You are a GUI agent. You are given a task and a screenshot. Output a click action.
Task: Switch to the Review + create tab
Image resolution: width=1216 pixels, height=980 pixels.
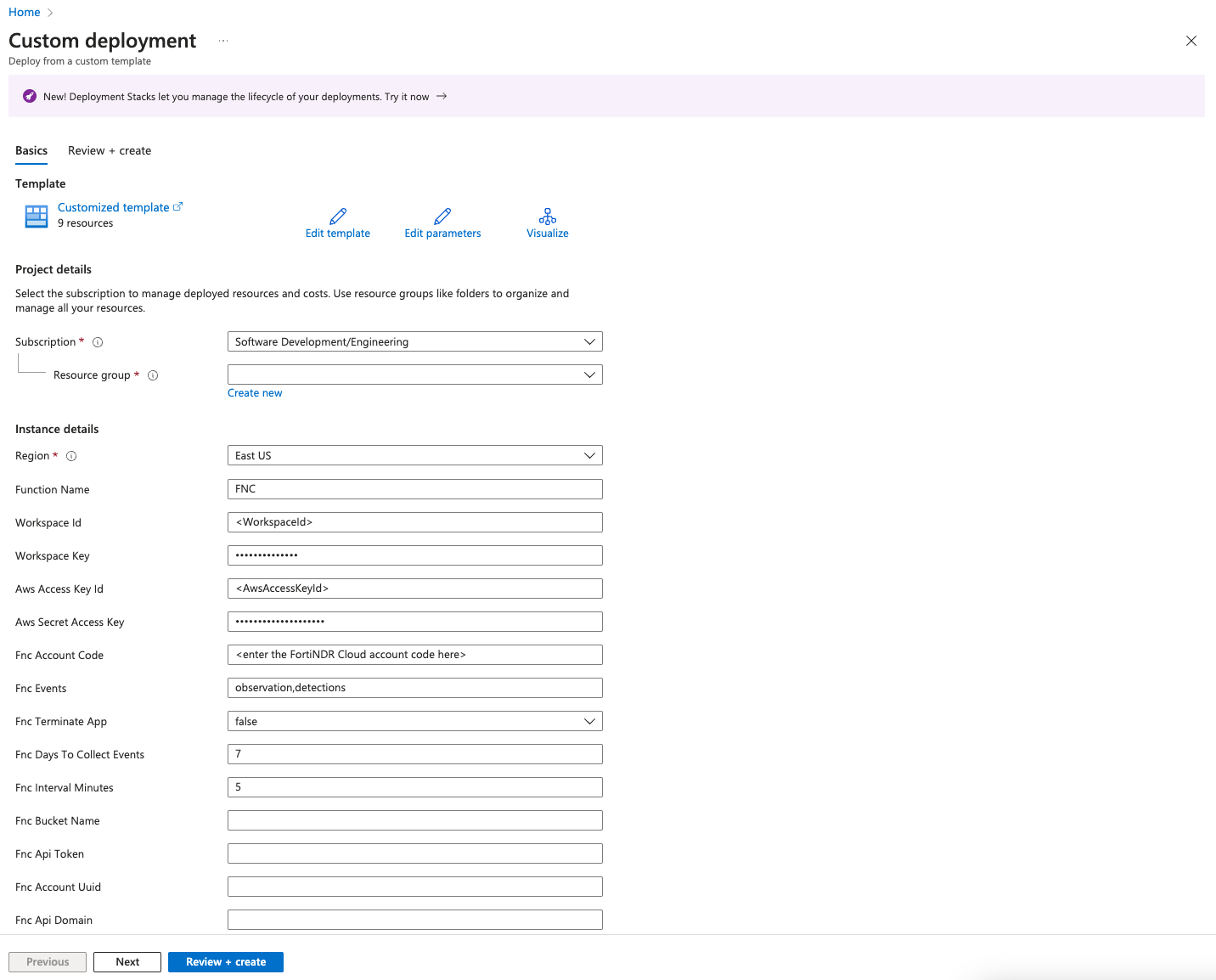tap(109, 150)
